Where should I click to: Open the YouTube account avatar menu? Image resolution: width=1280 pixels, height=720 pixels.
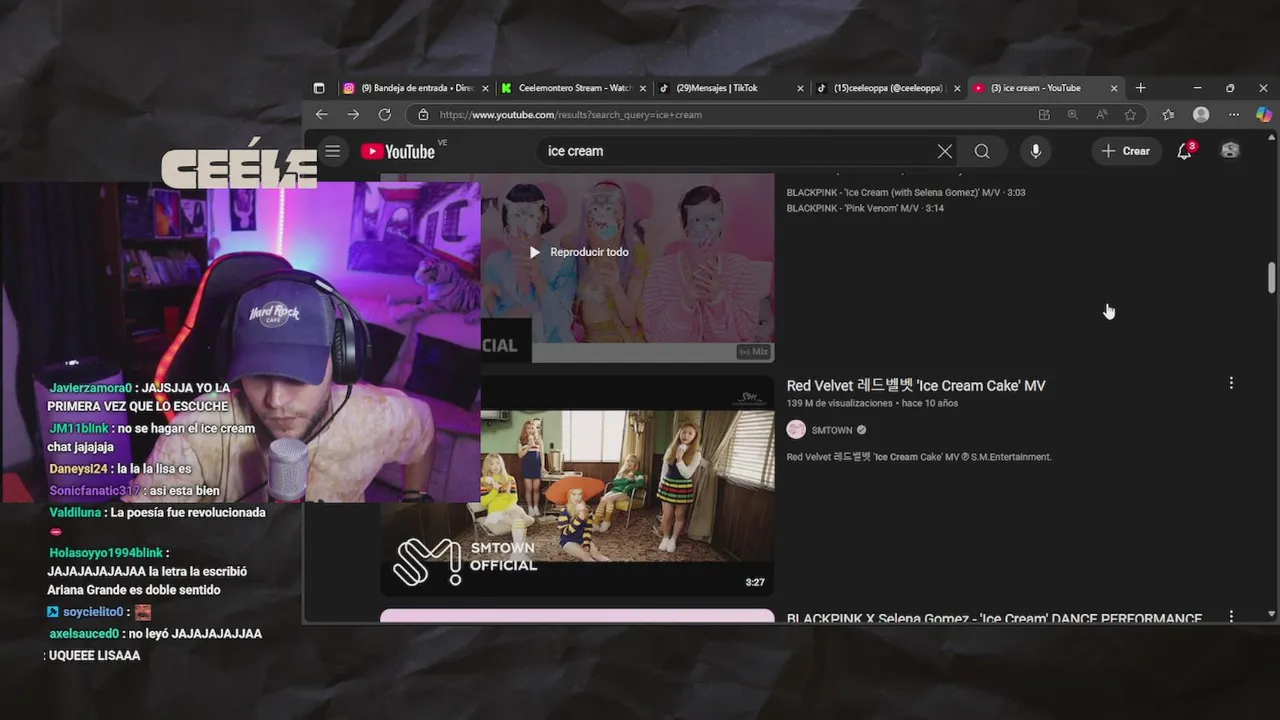[1230, 151]
